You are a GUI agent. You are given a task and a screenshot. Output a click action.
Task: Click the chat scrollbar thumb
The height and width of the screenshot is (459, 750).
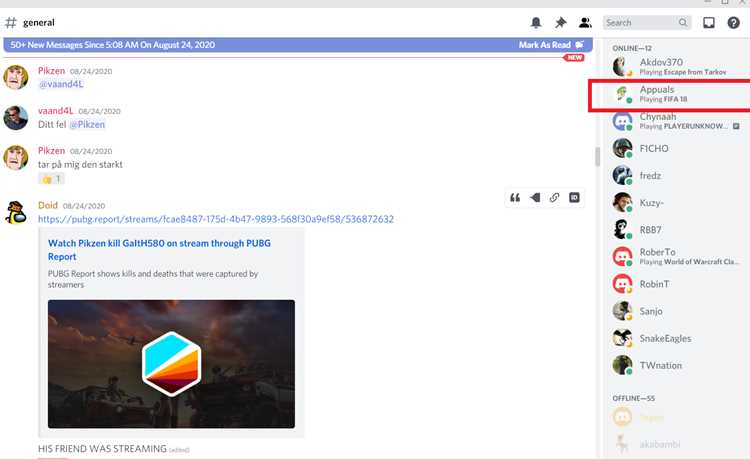(597, 157)
